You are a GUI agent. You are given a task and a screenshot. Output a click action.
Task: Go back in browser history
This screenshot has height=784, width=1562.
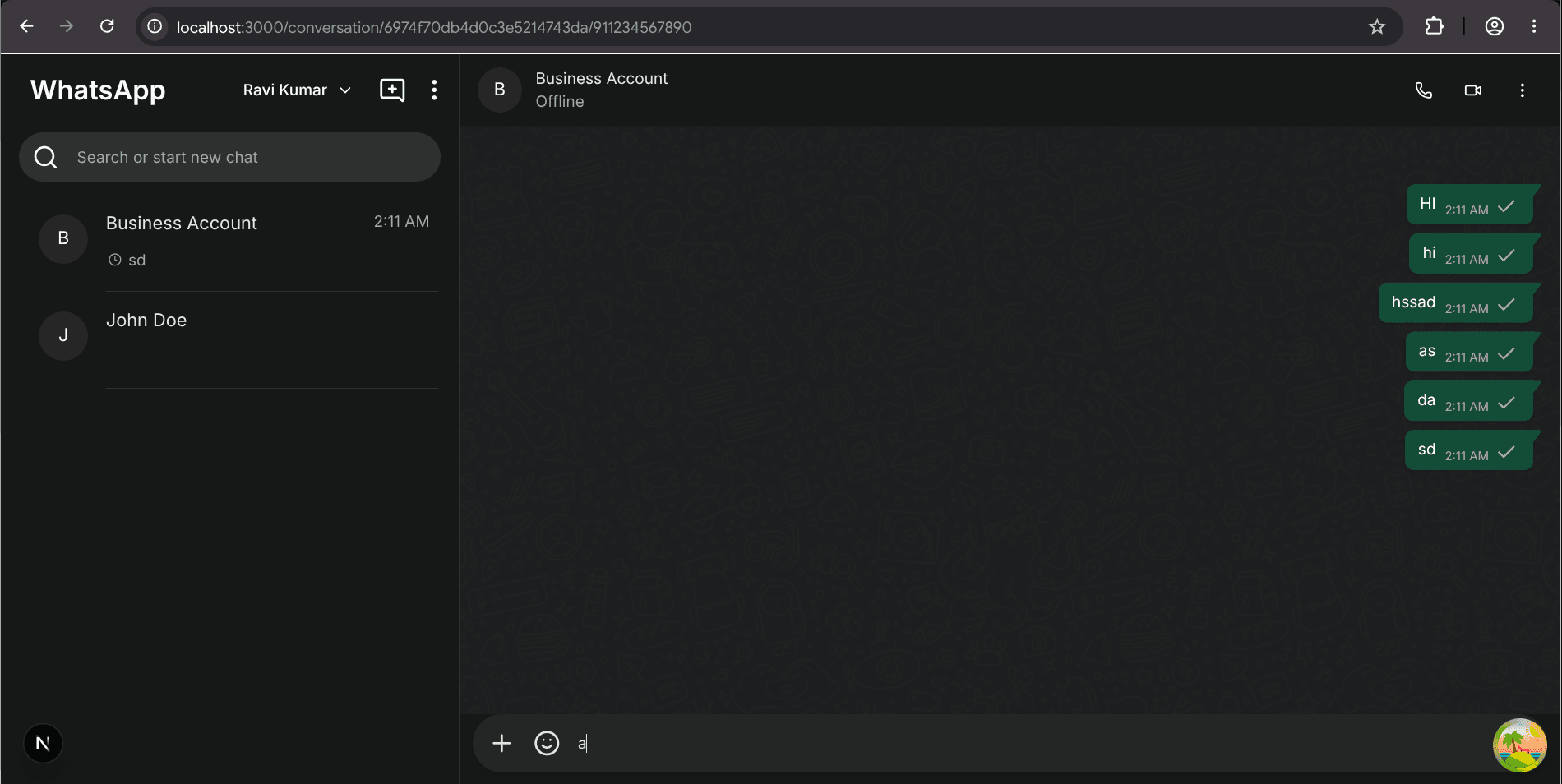click(26, 26)
